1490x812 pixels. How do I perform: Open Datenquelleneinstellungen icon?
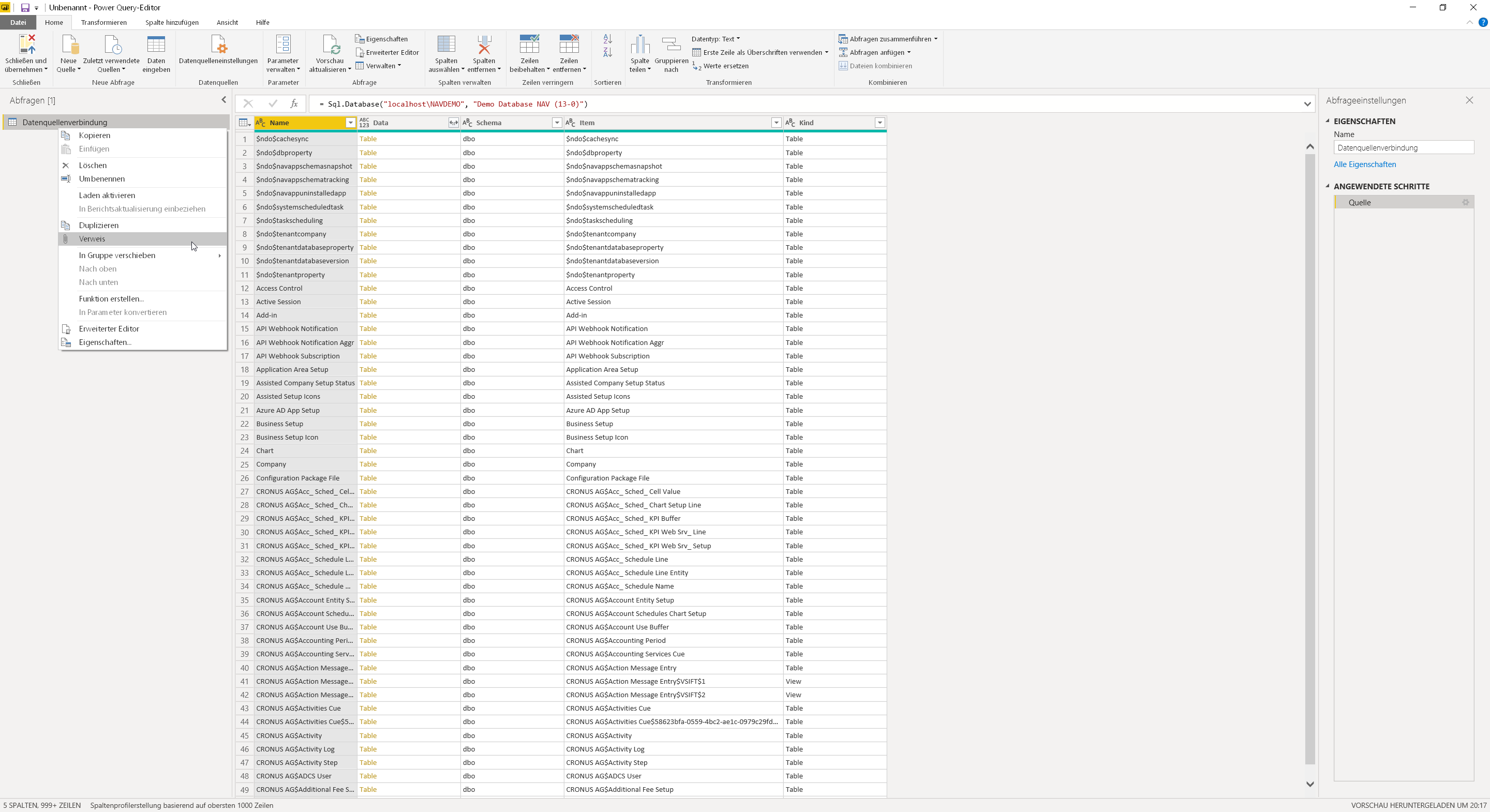pyautogui.click(x=218, y=44)
